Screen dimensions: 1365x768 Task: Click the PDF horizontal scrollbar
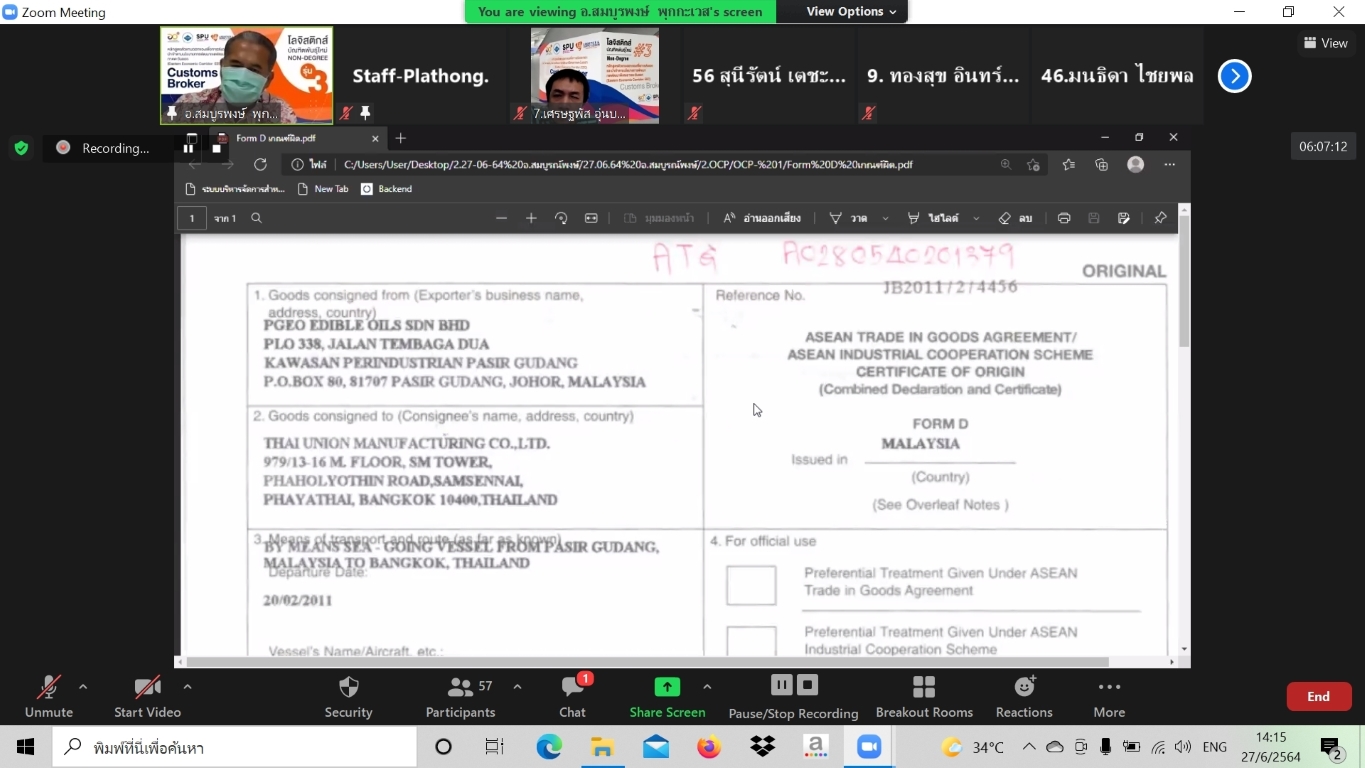coord(648,662)
